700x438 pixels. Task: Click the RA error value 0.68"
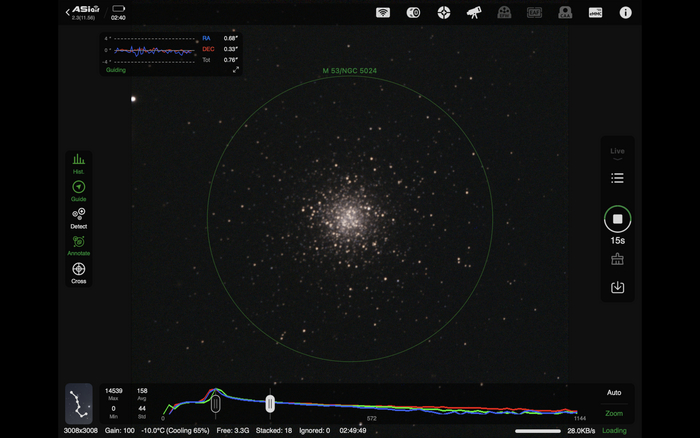[231, 38]
